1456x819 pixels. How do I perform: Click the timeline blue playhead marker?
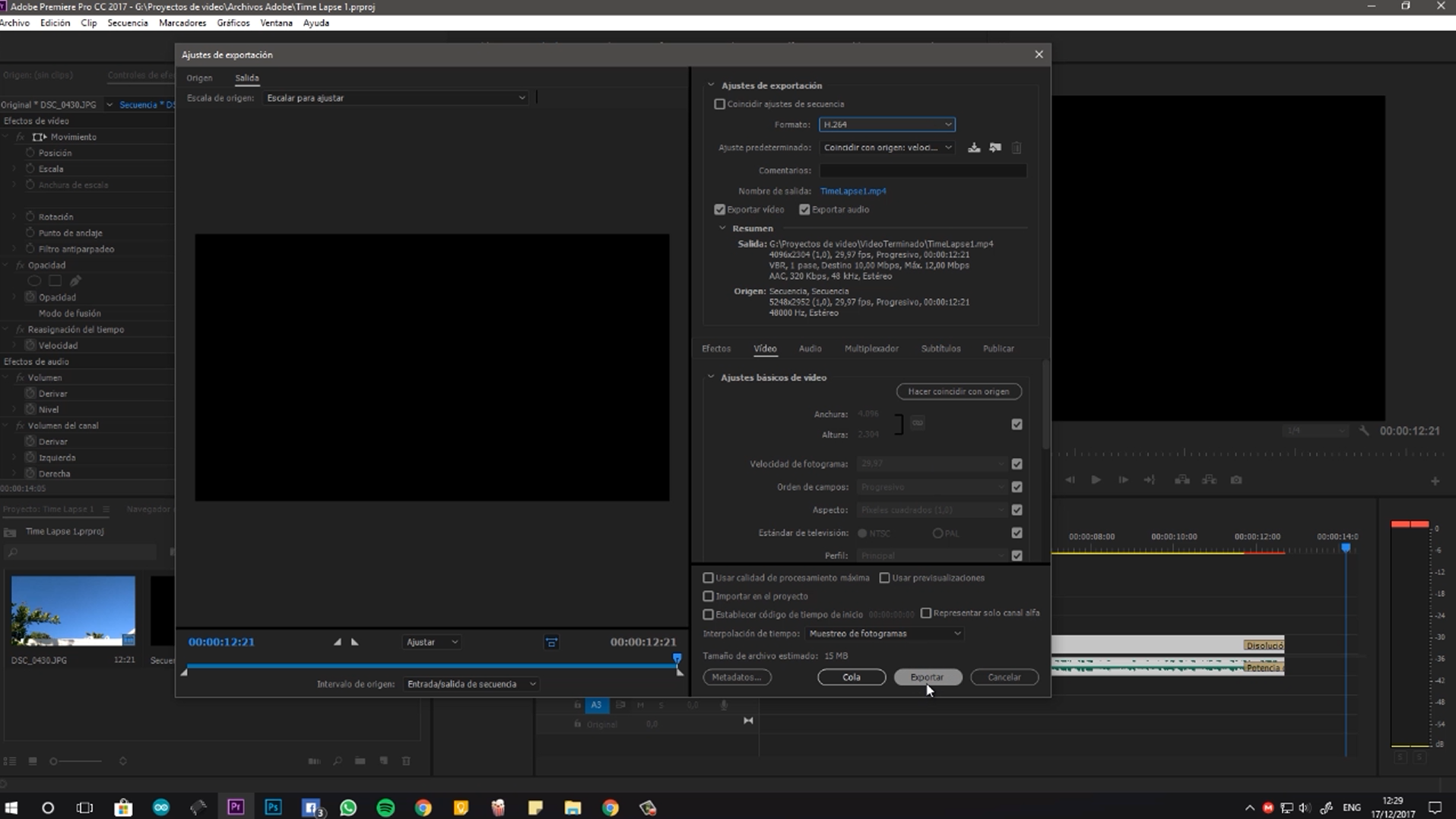click(x=1346, y=548)
